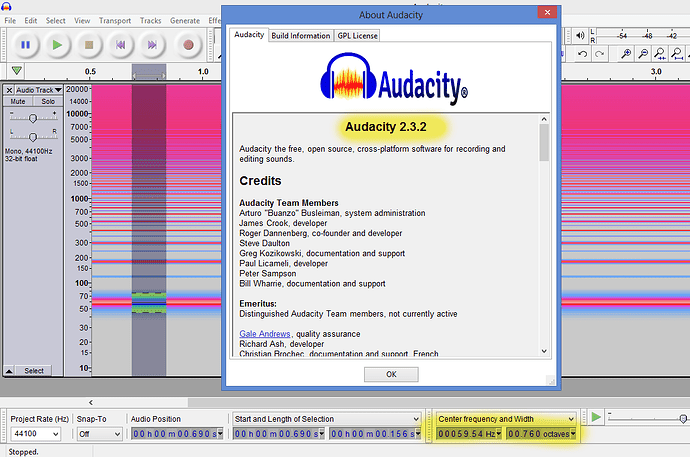Open the Select menu
The image size is (690, 457).
click(55, 21)
